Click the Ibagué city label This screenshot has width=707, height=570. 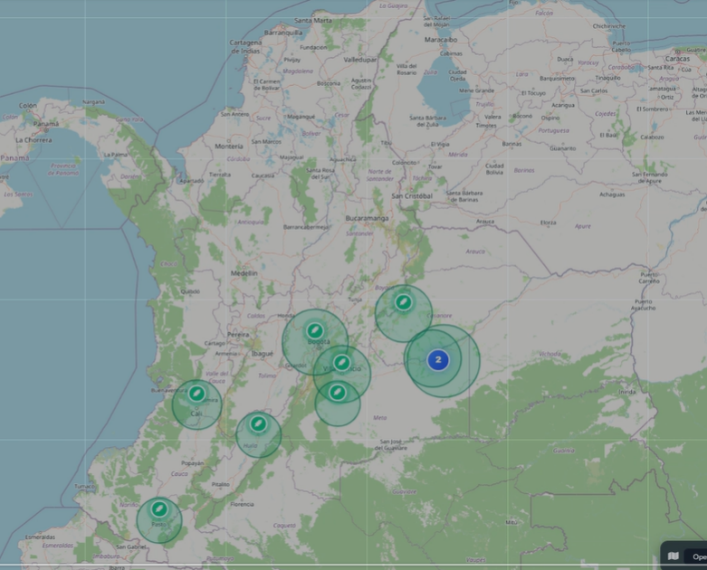click(262, 354)
